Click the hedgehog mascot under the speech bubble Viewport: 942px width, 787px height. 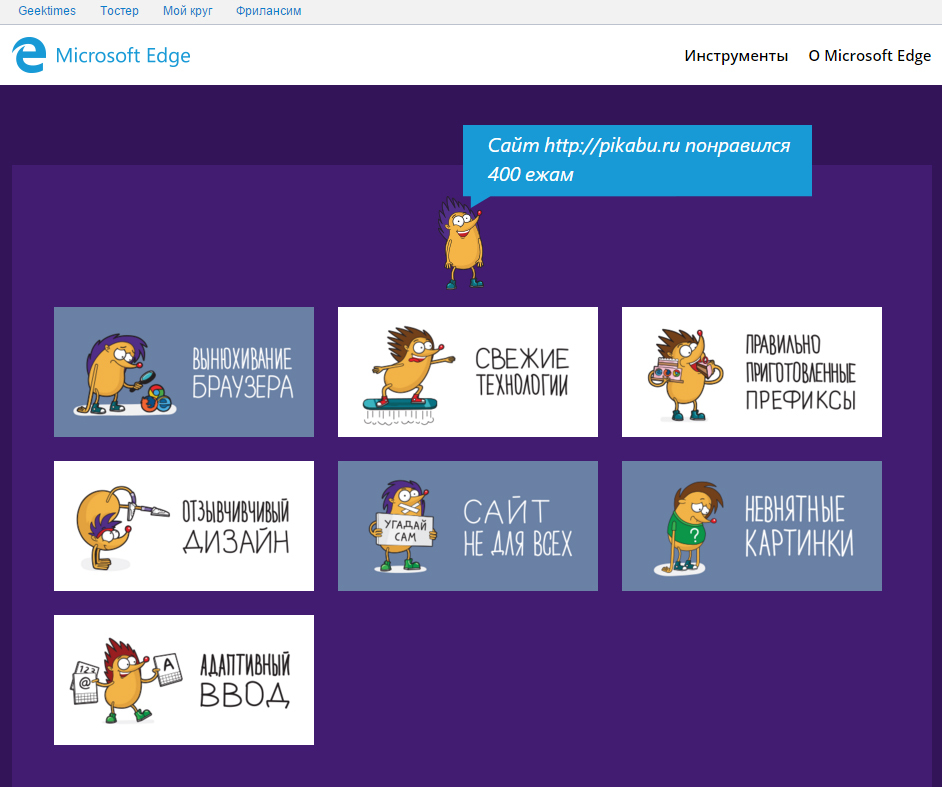[463, 244]
